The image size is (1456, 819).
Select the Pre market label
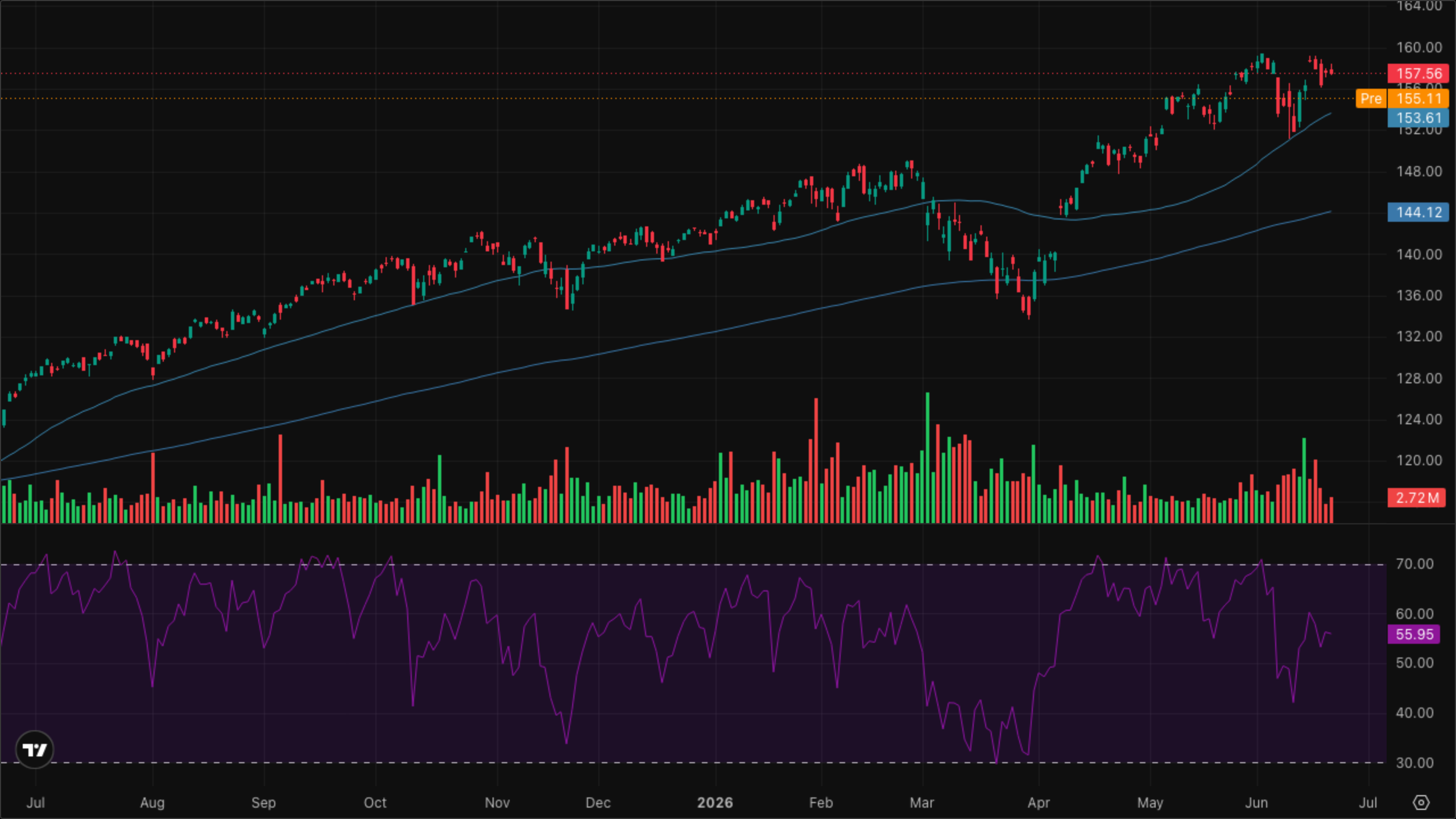[x=1371, y=98]
